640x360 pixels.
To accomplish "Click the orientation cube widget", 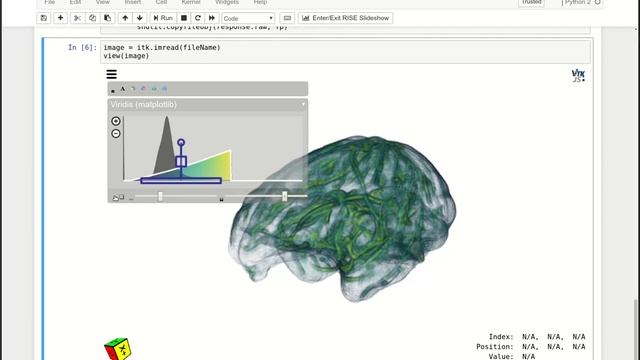I will click(x=118, y=349).
